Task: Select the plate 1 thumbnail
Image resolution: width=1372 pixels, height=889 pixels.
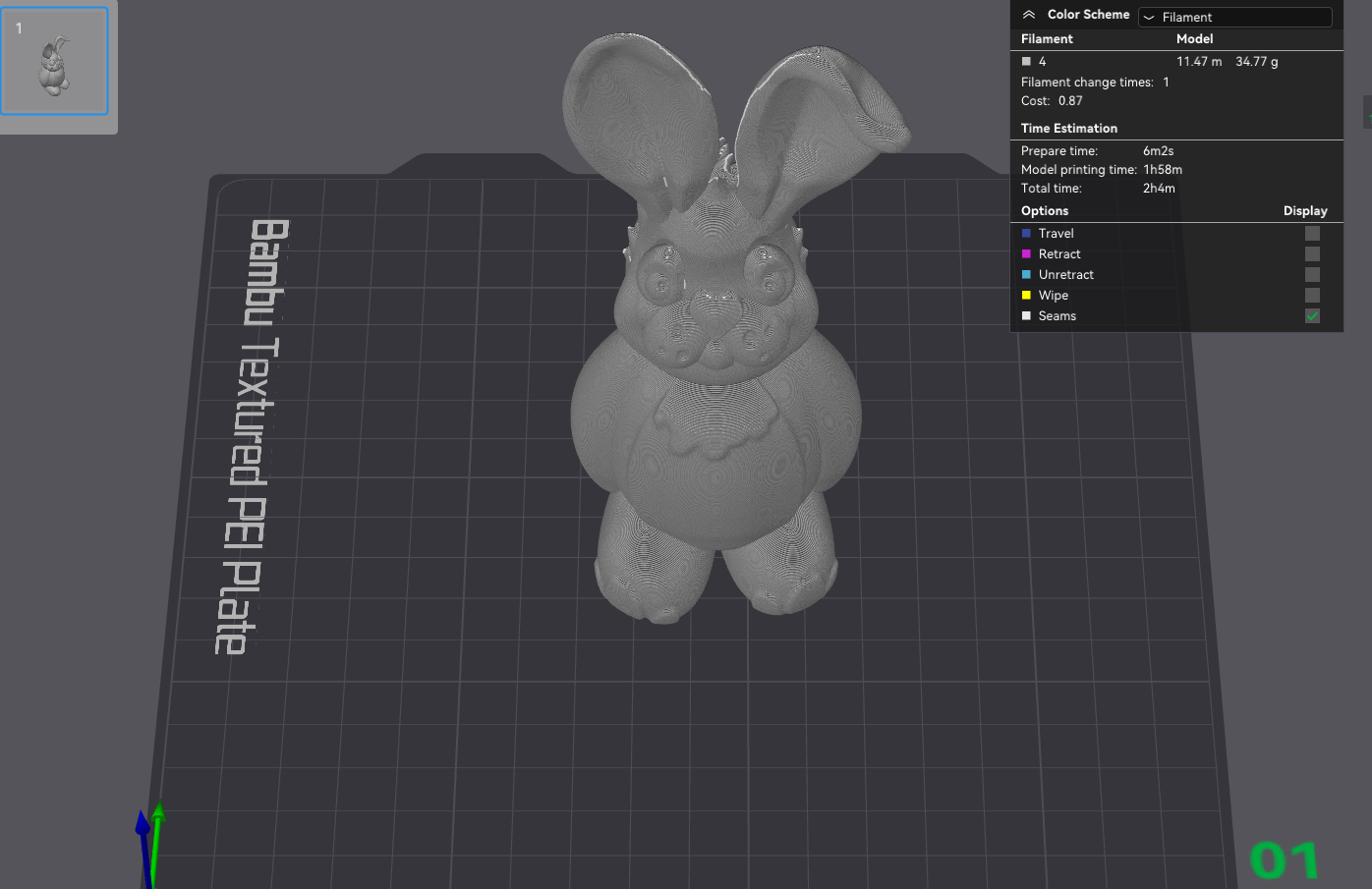Action: coord(54,61)
